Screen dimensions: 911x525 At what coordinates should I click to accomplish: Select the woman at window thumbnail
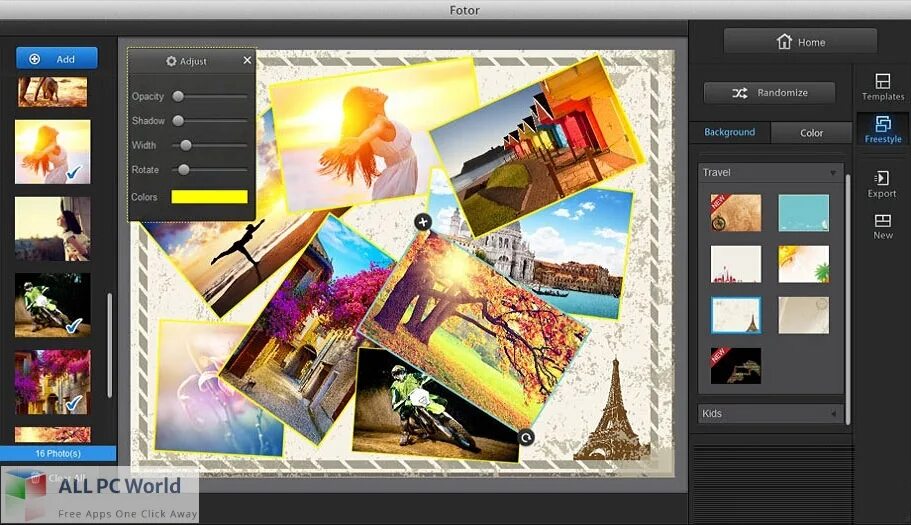click(x=52, y=229)
